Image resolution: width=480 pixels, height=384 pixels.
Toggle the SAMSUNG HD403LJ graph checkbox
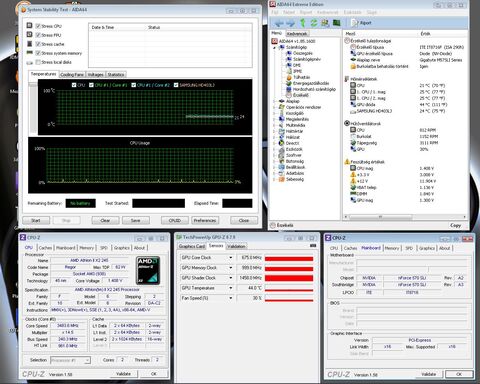click(x=176, y=85)
